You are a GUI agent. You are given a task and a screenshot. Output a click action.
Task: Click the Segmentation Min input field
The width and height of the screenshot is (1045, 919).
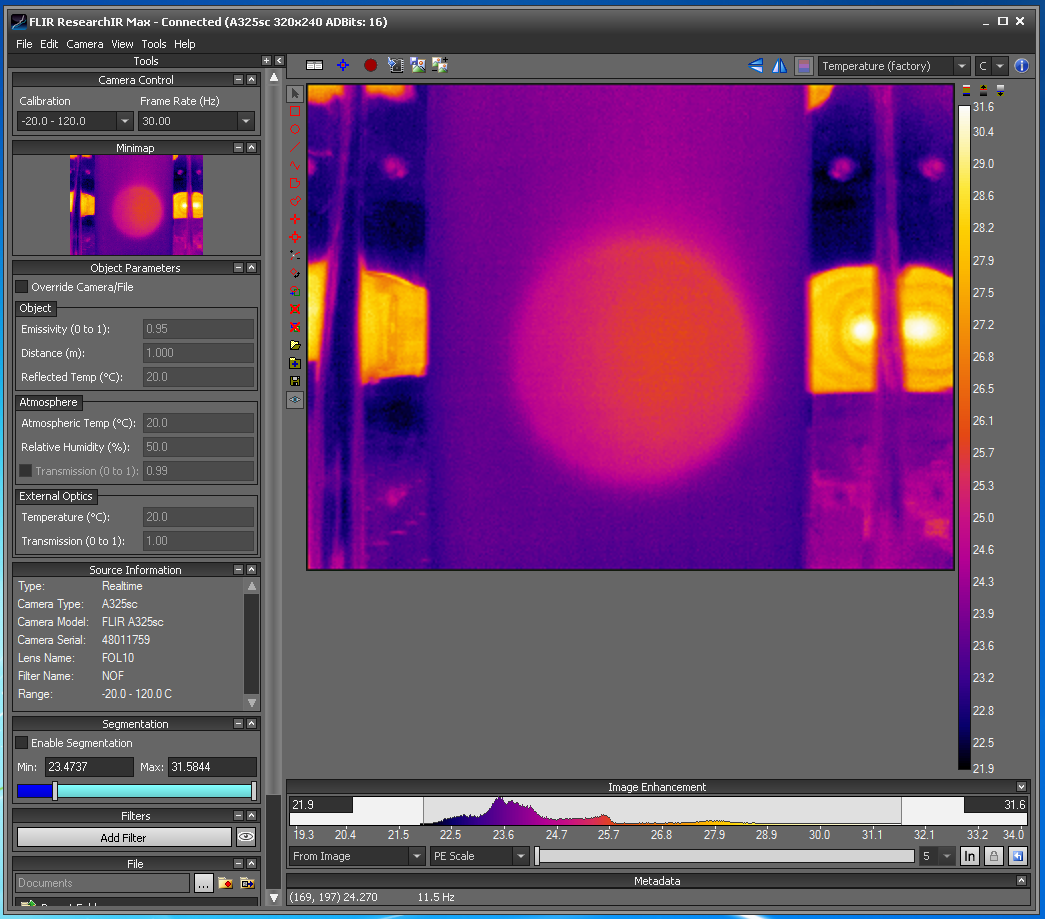tap(89, 767)
